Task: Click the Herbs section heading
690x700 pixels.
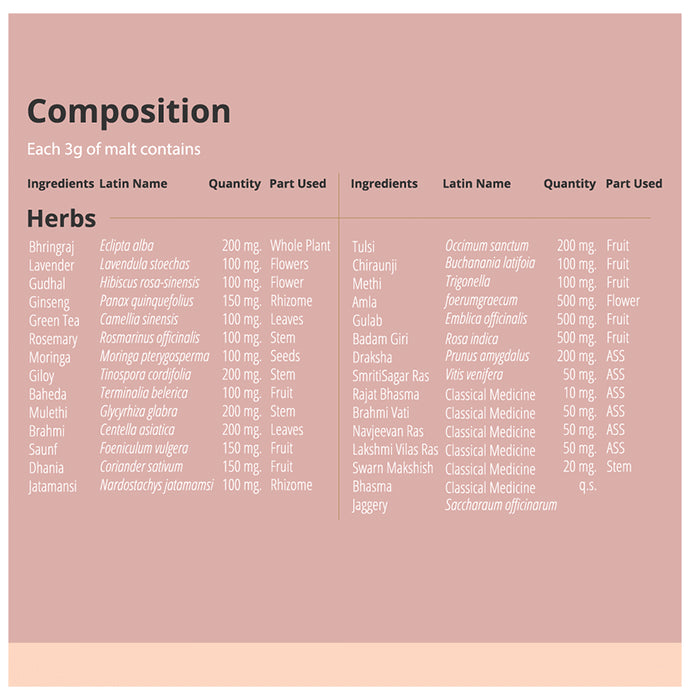Action: [x=61, y=218]
